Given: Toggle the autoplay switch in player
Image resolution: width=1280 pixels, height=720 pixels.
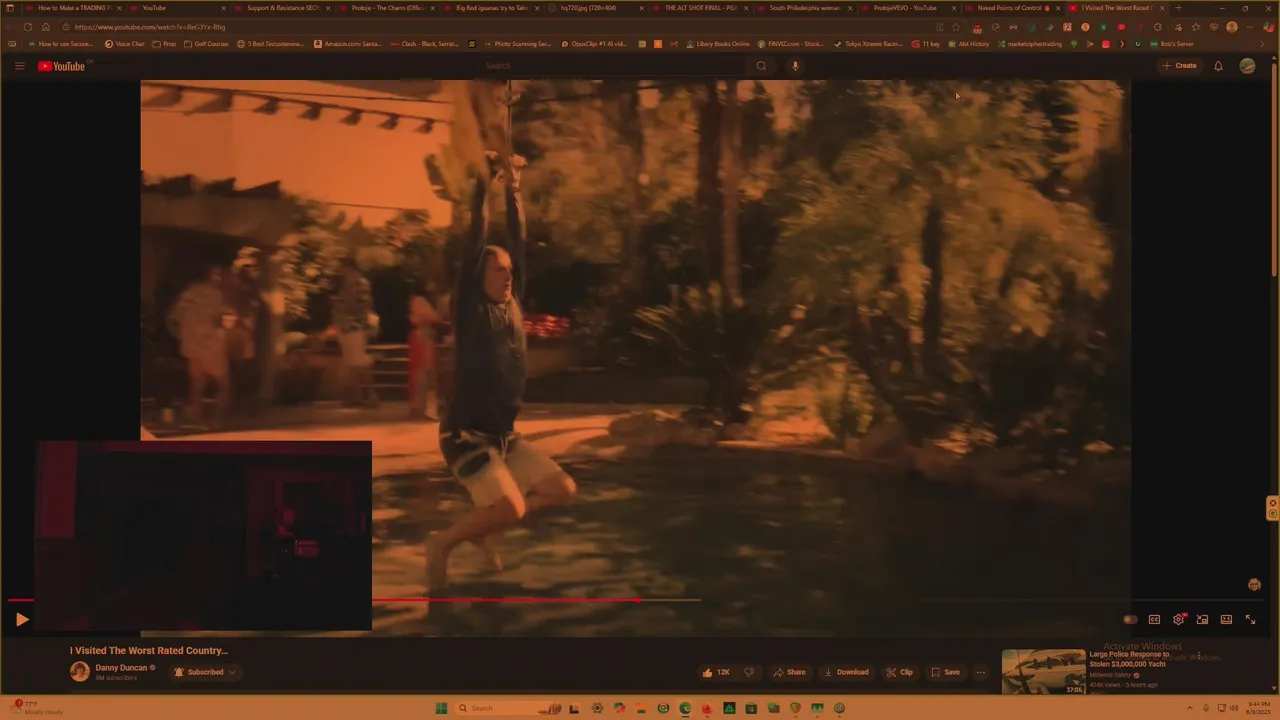Looking at the screenshot, I should point(1130,620).
